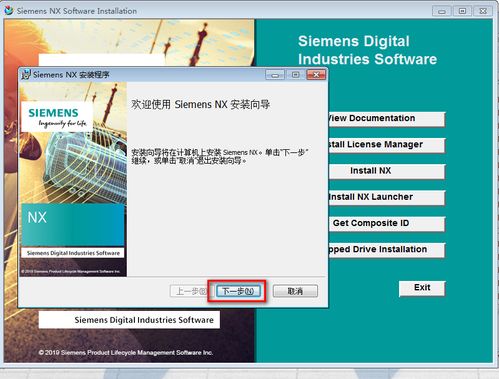Click the 安装向导将在计算机上安装 description text
The height and width of the screenshot is (379, 499).
[219, 157]
